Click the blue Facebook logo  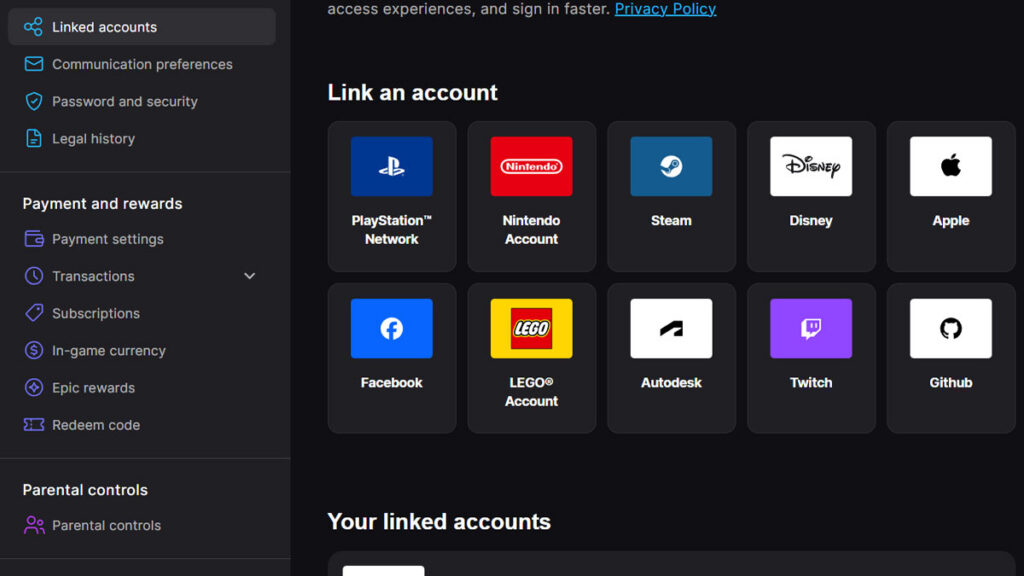pos(392,328)
